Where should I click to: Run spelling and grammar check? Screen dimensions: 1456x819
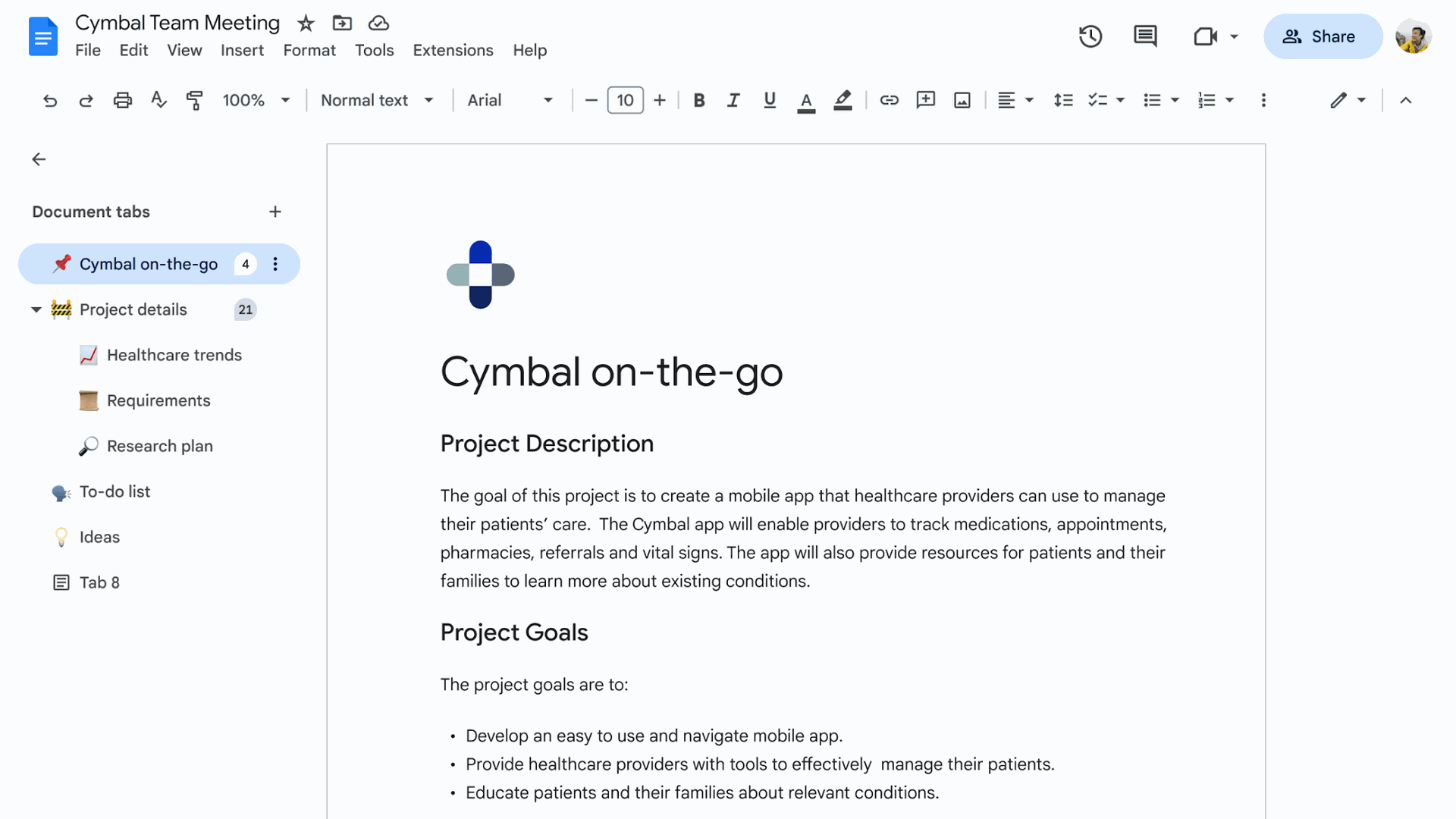point(158,100)
